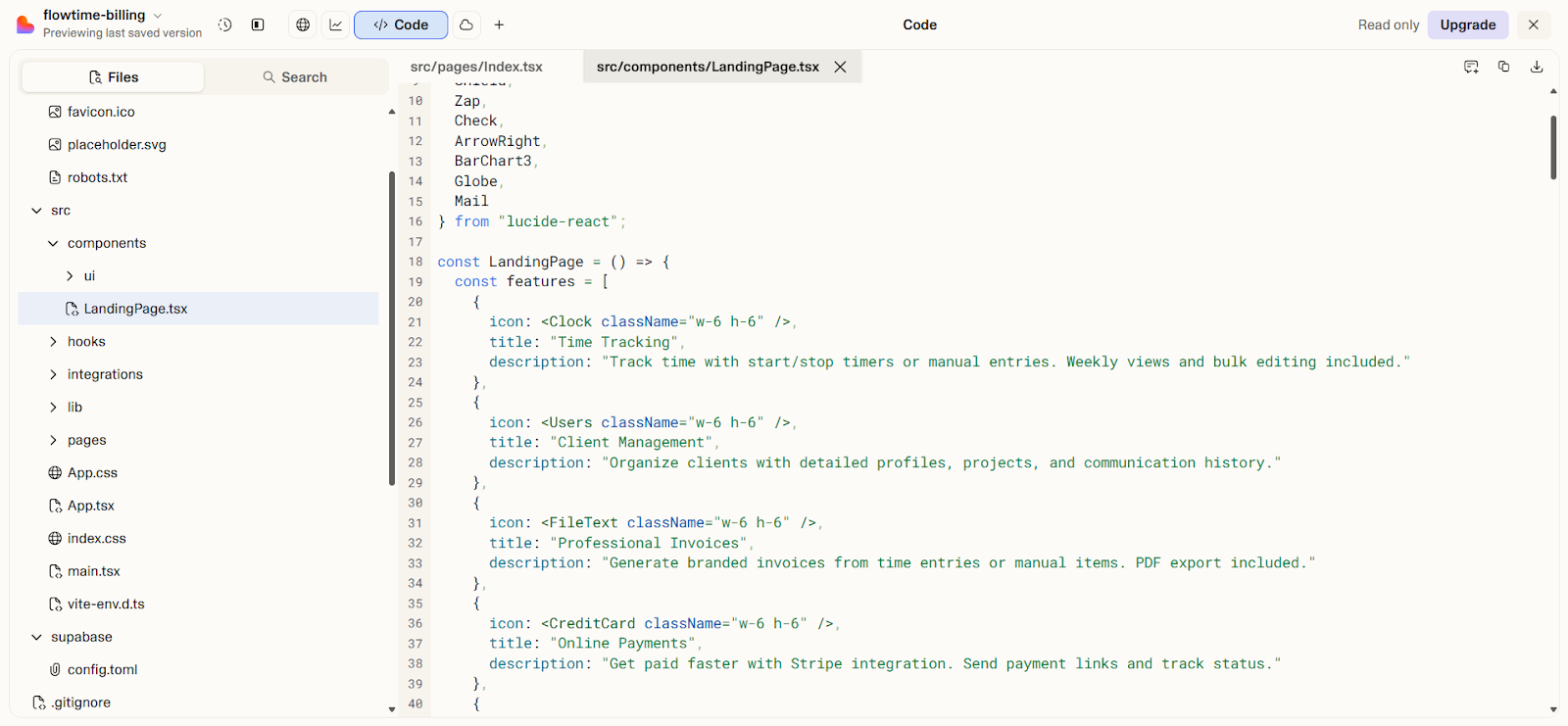The width and height of the screenshot is (1568, 726).
Task: Click file tree scroll up arrow
Action: 392,112
